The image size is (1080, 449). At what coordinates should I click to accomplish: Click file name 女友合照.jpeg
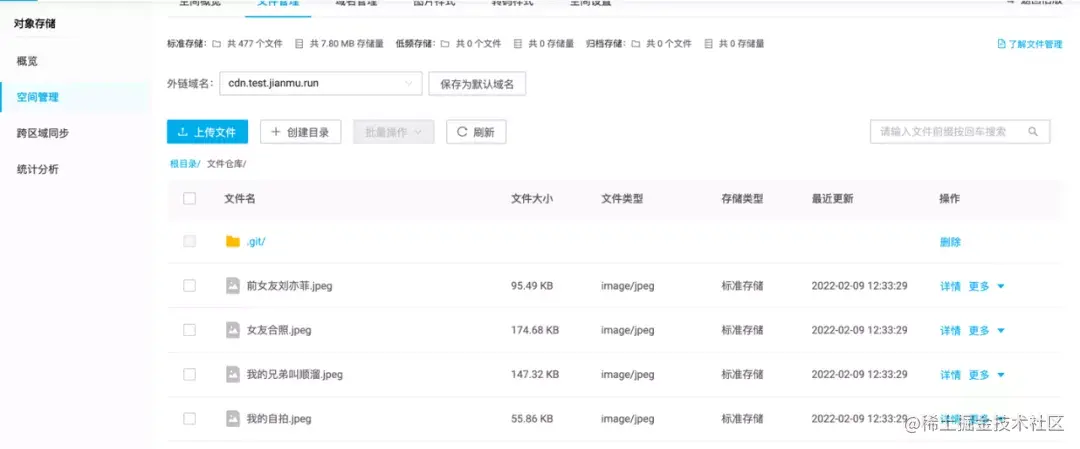pos(279,330)
